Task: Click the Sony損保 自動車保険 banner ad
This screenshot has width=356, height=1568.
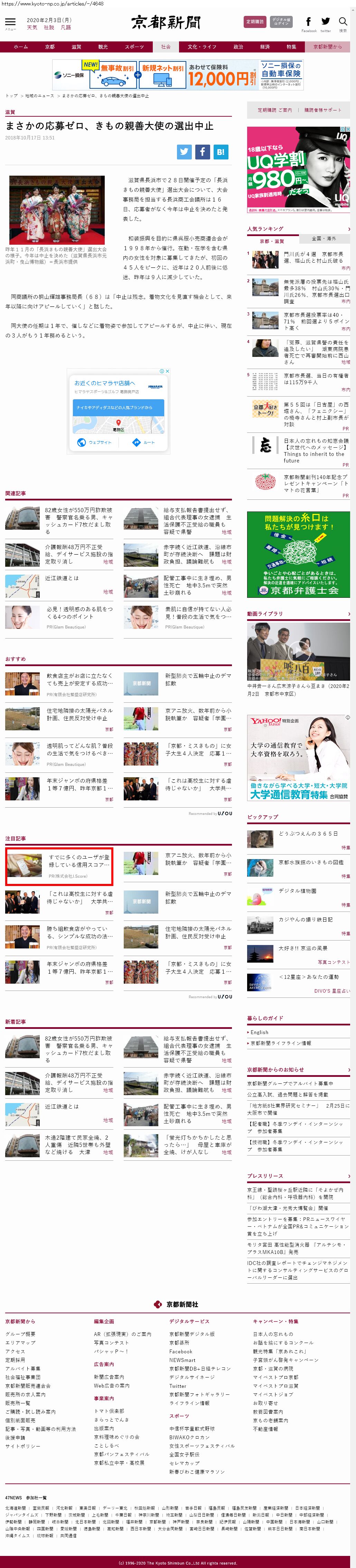Action: [178, 75]
